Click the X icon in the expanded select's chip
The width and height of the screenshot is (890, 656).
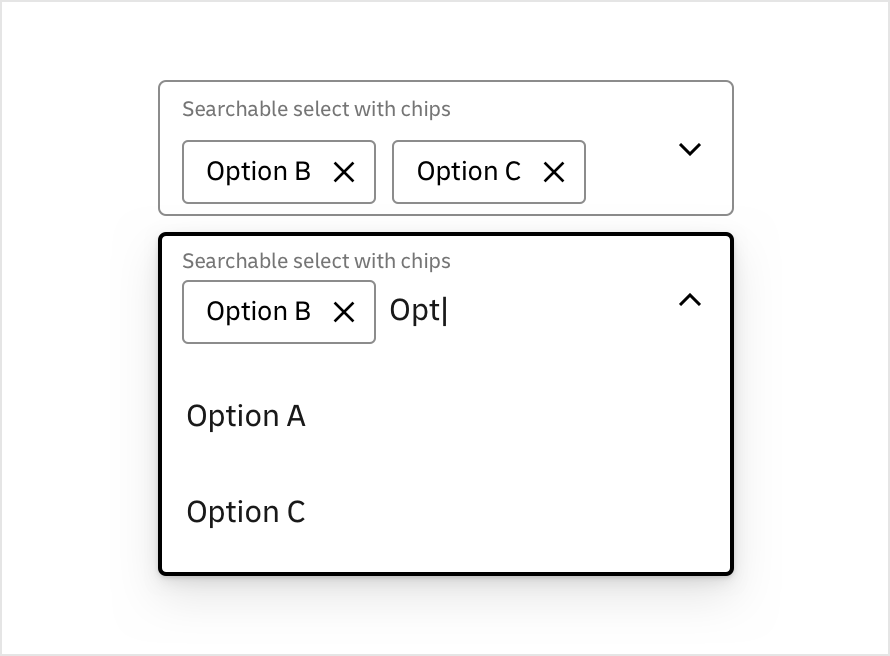pos(344,312)
